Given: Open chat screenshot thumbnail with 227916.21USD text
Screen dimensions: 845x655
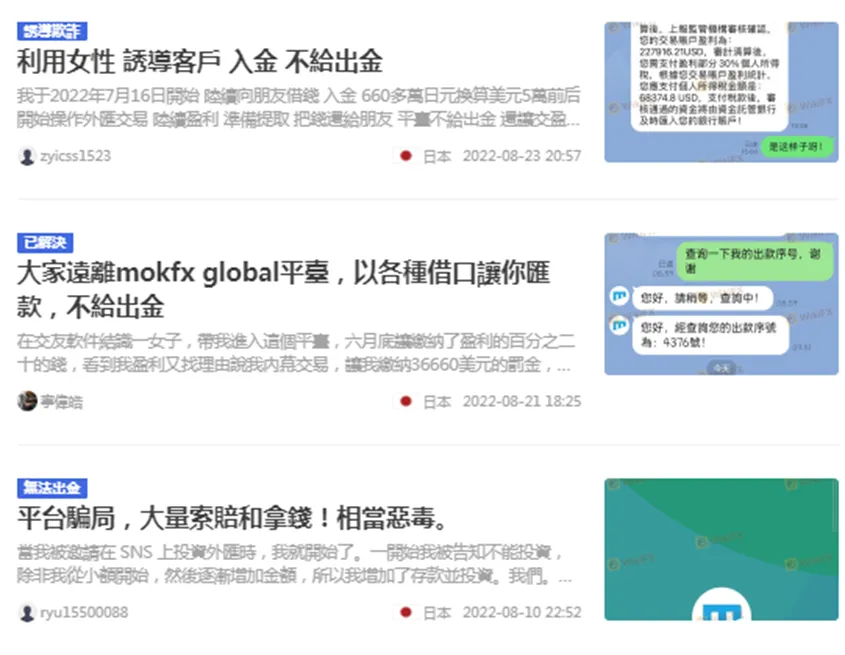Looking at the screenshot, I should [721, 92].
